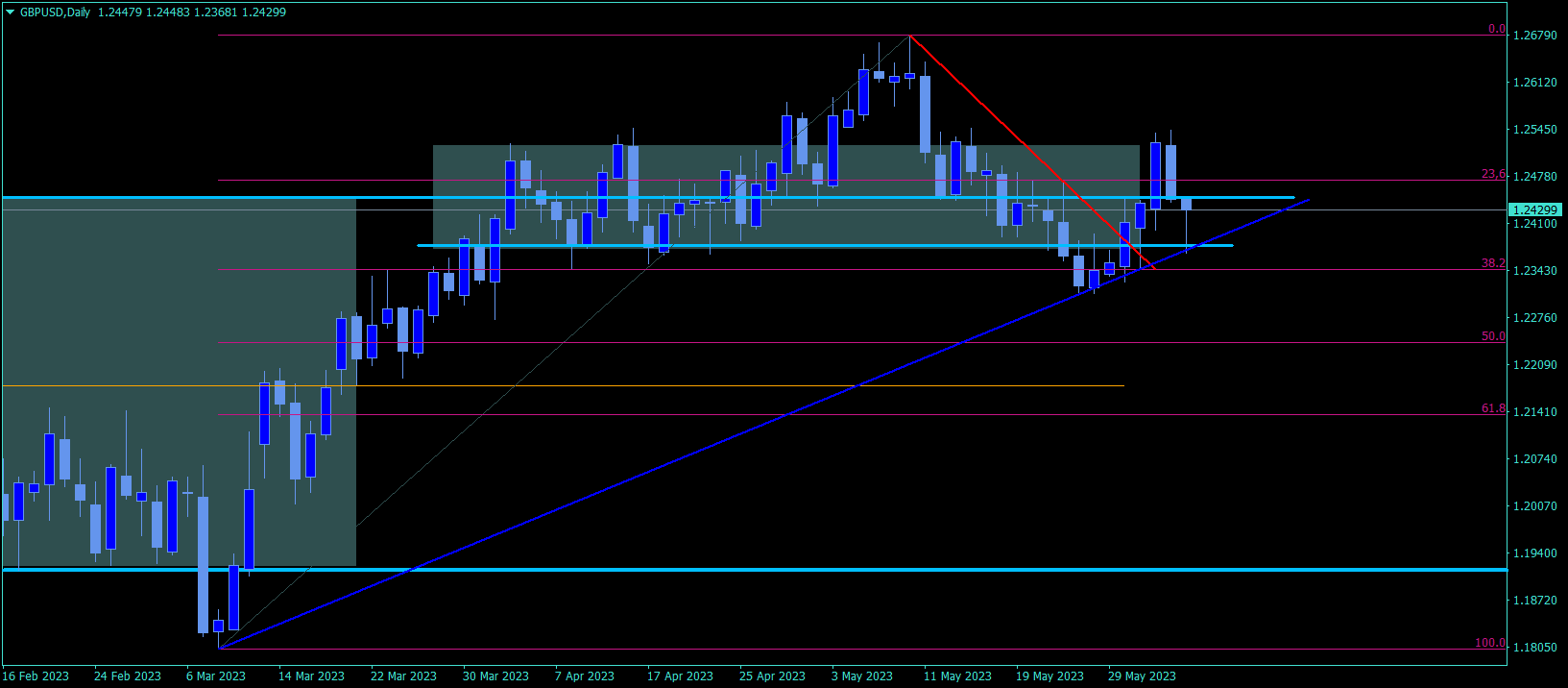1568x688 pixels.
Task: Click the 22 Mar 2023 date label
Action: (x=403, y=676)
